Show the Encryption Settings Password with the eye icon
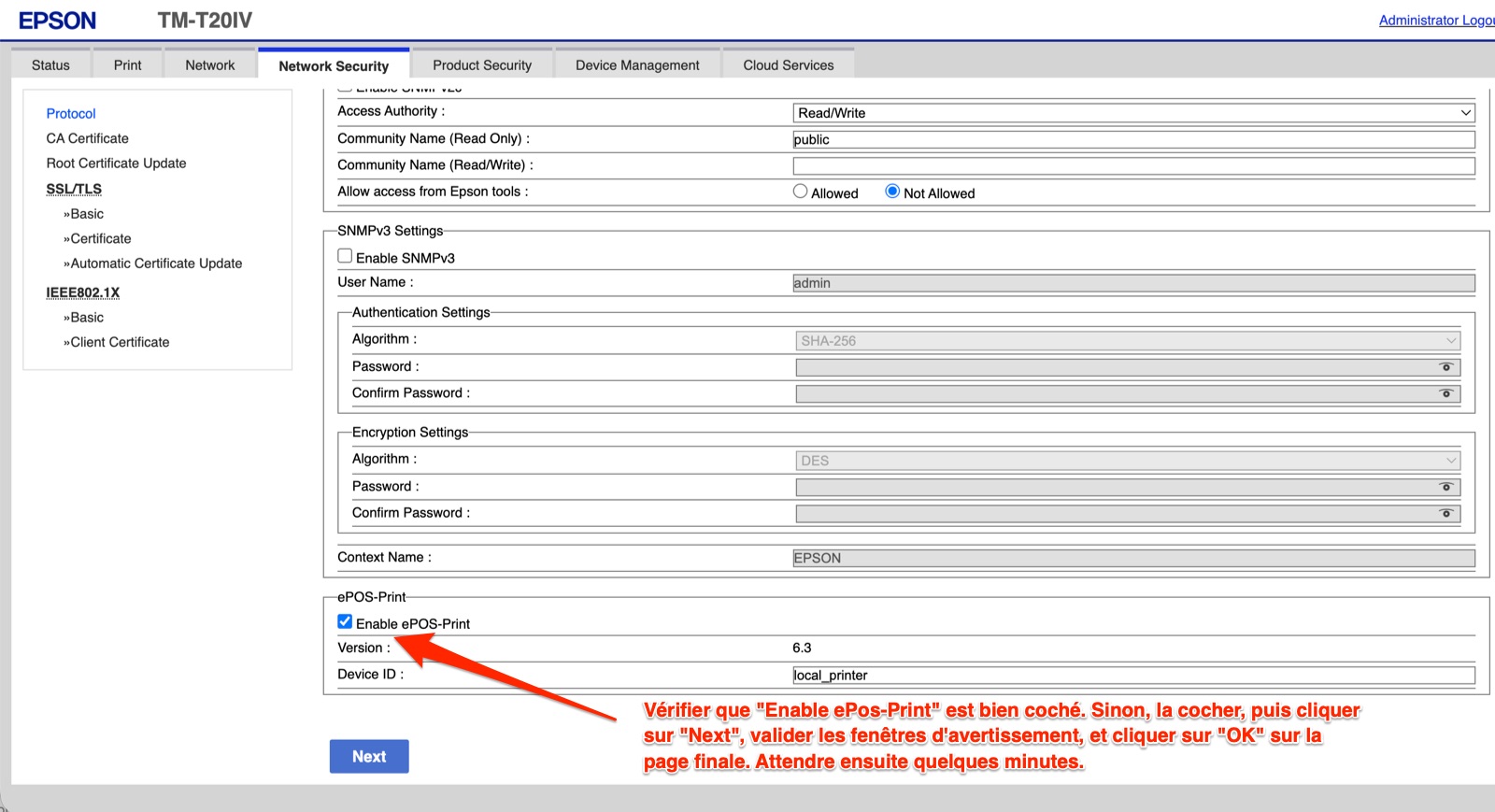The height and width of the screenshot is (812, 1495). click(x=1445, y=487)
